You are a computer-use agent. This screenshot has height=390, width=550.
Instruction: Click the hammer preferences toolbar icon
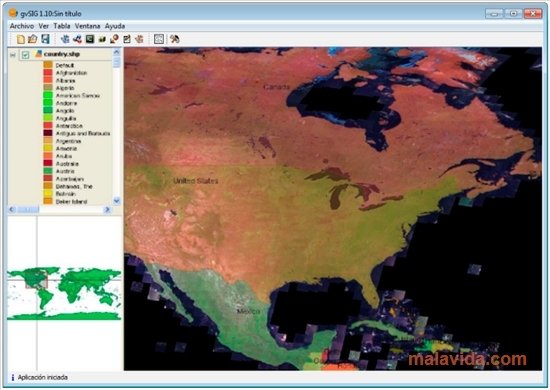pyautogui.click(x=174, y=39)
